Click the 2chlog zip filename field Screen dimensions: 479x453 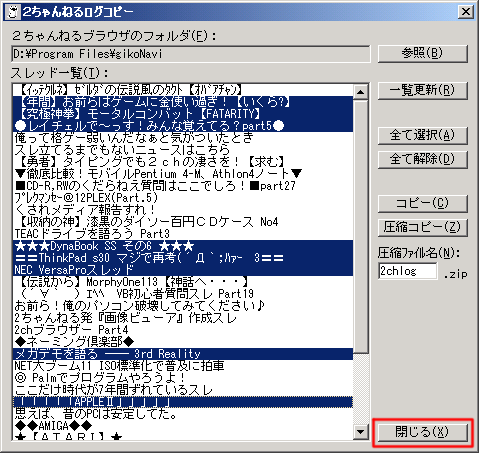pyautogui.click(x=408, y=271)
